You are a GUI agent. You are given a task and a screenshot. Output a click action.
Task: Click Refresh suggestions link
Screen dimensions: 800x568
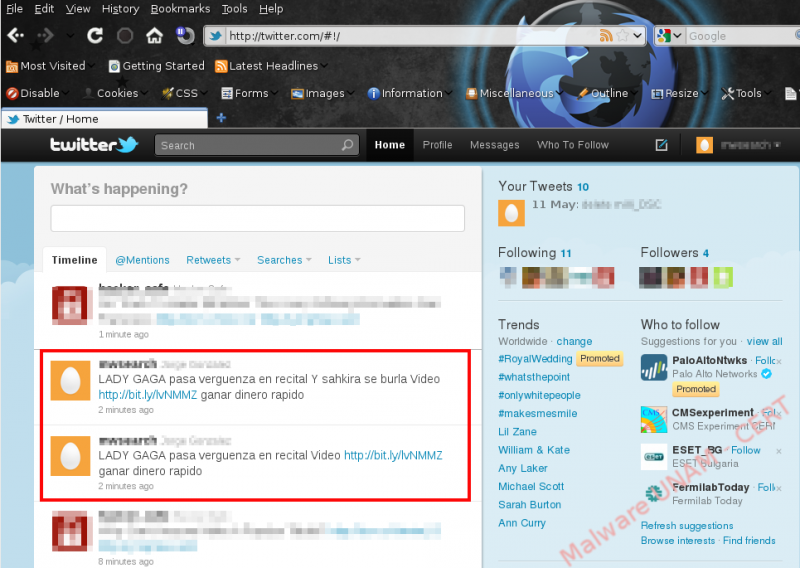coord(687,526)
